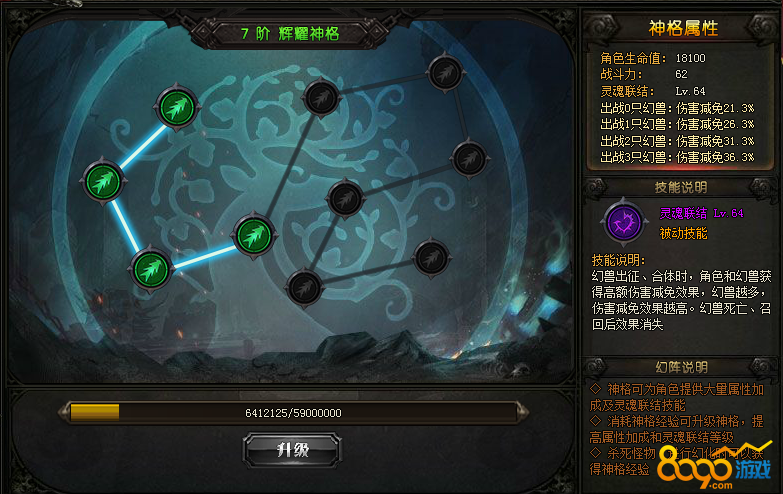
Task: Click the lowest green node on the left
Action: point(151,270)
